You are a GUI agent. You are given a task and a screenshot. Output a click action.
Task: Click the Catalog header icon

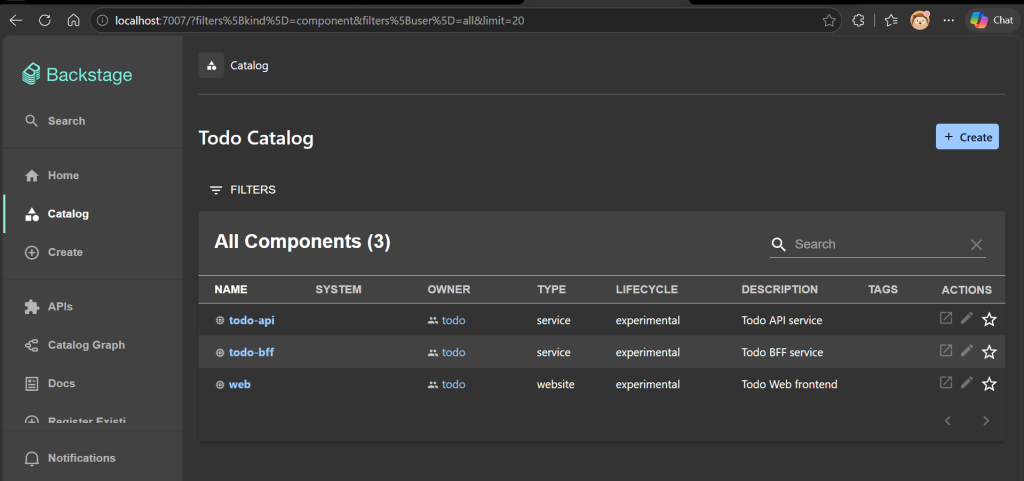click(211, 65)
